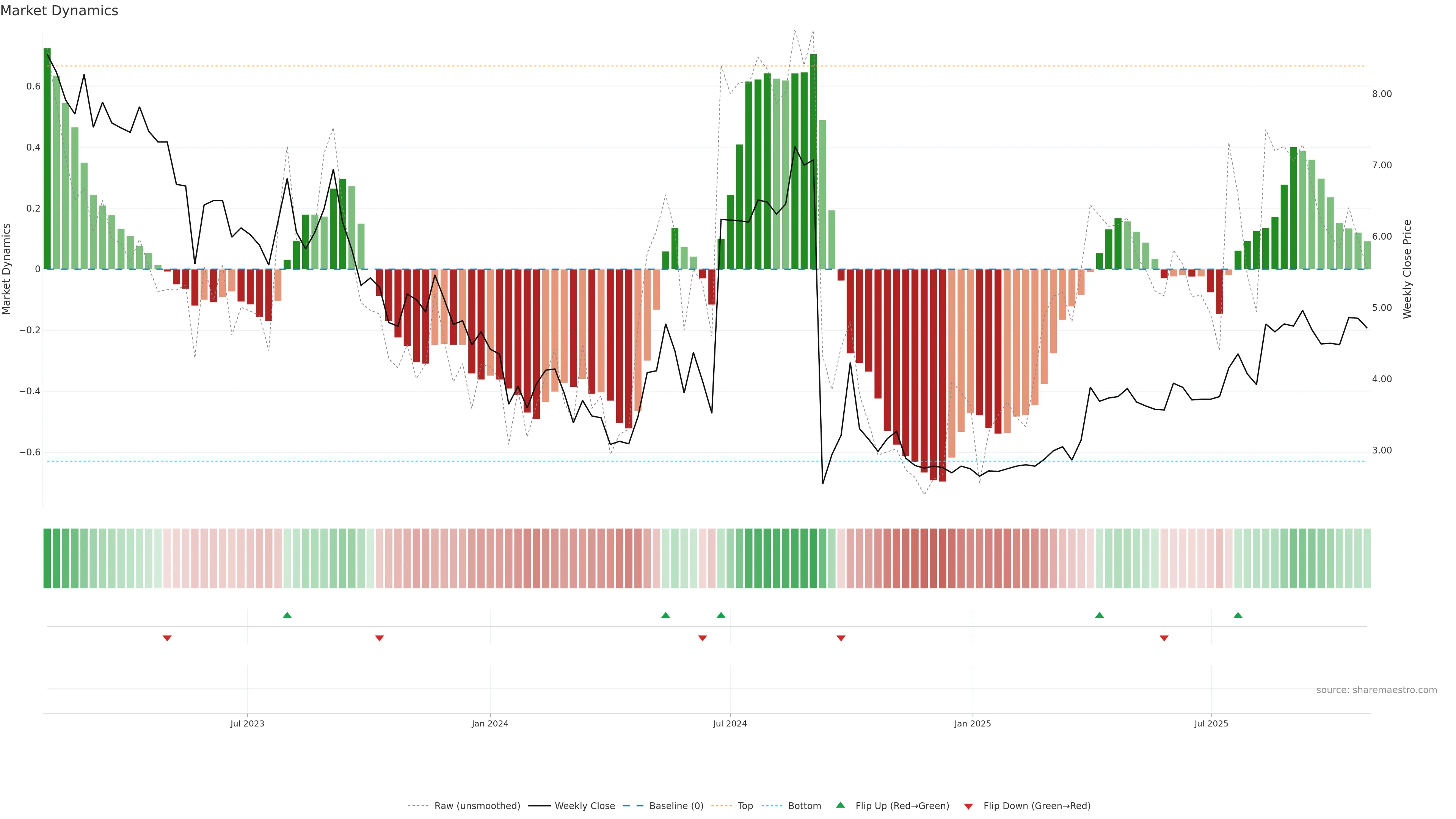Click the Bottom legend entry
This screenshot has width=1456, height=819.
pos(804,806)
